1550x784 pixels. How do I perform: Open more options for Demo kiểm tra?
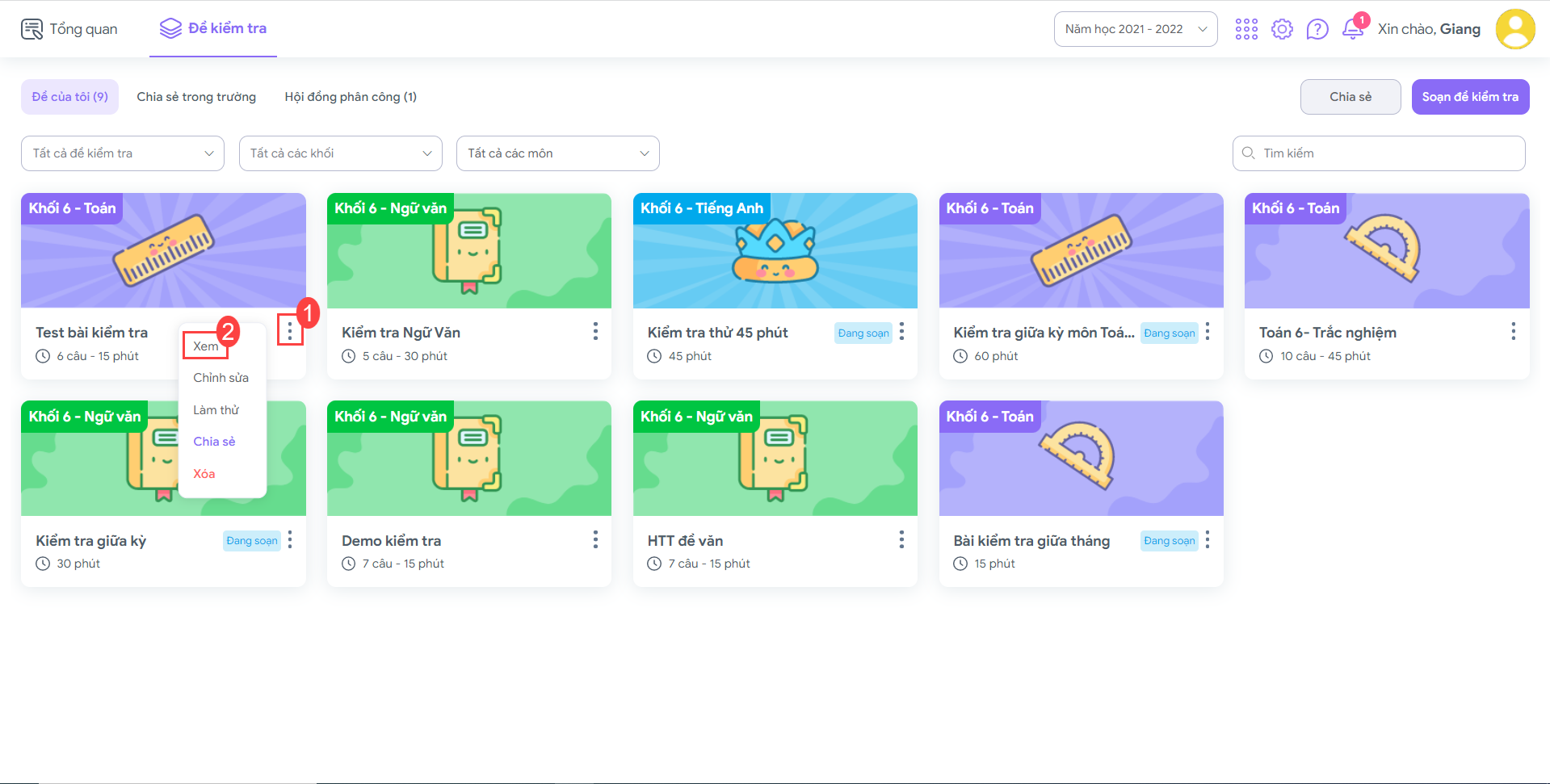[595, 539]
